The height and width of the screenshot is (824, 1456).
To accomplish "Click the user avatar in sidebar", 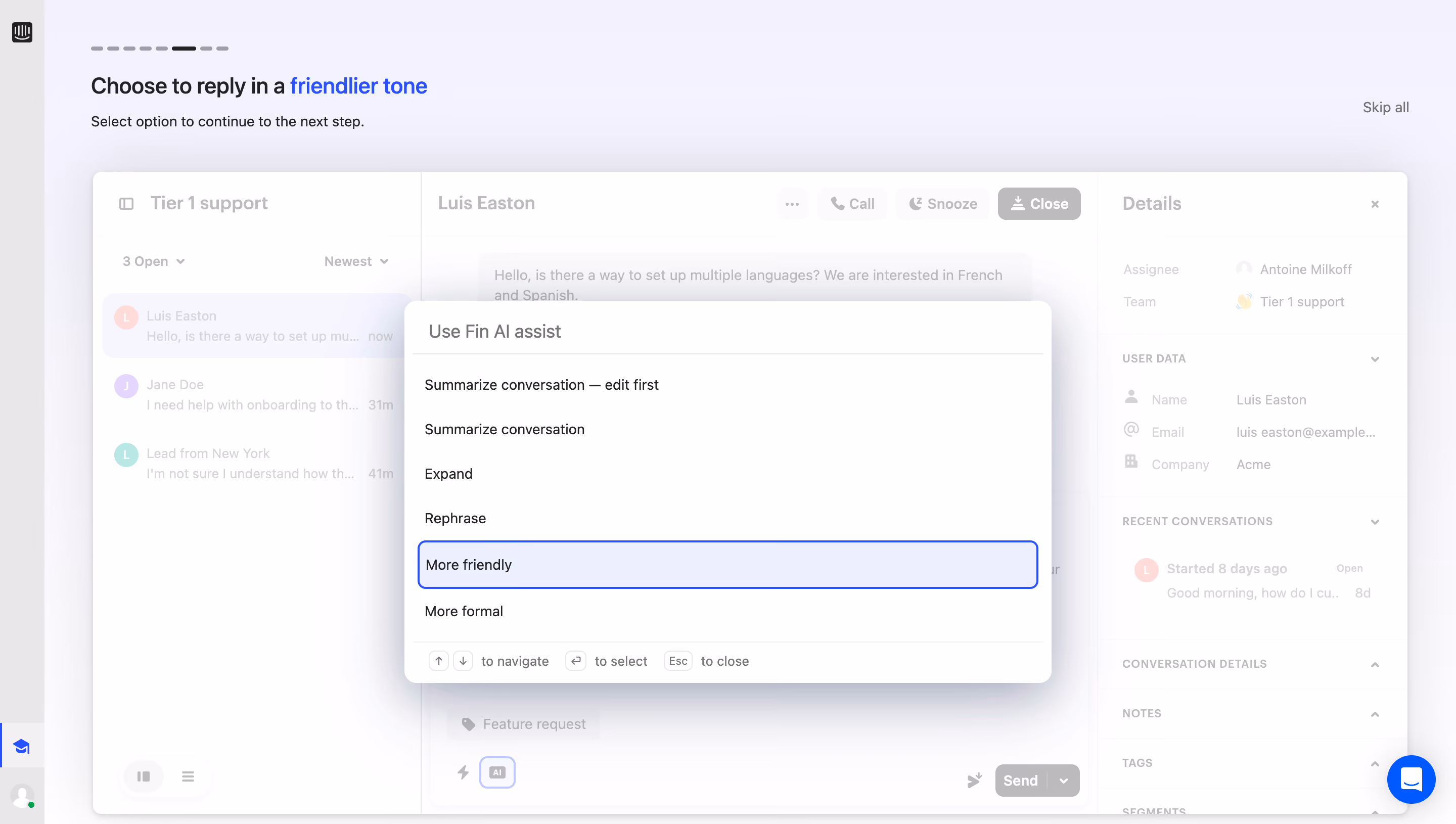I will point(22,796).
